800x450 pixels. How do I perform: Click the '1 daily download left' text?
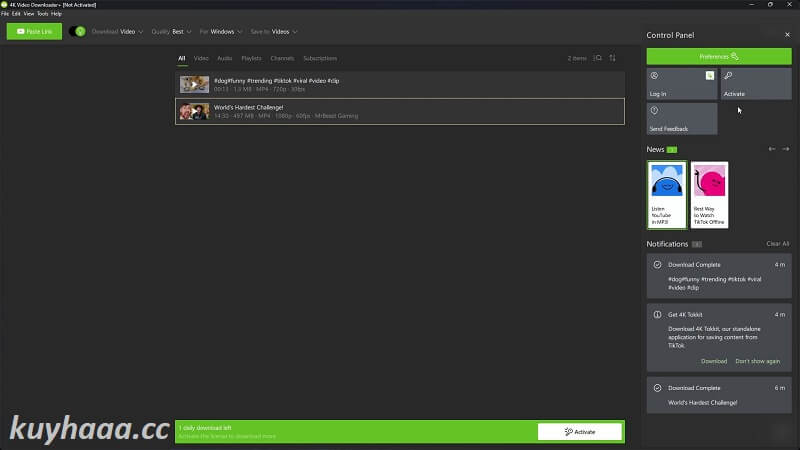coord(205,428)
